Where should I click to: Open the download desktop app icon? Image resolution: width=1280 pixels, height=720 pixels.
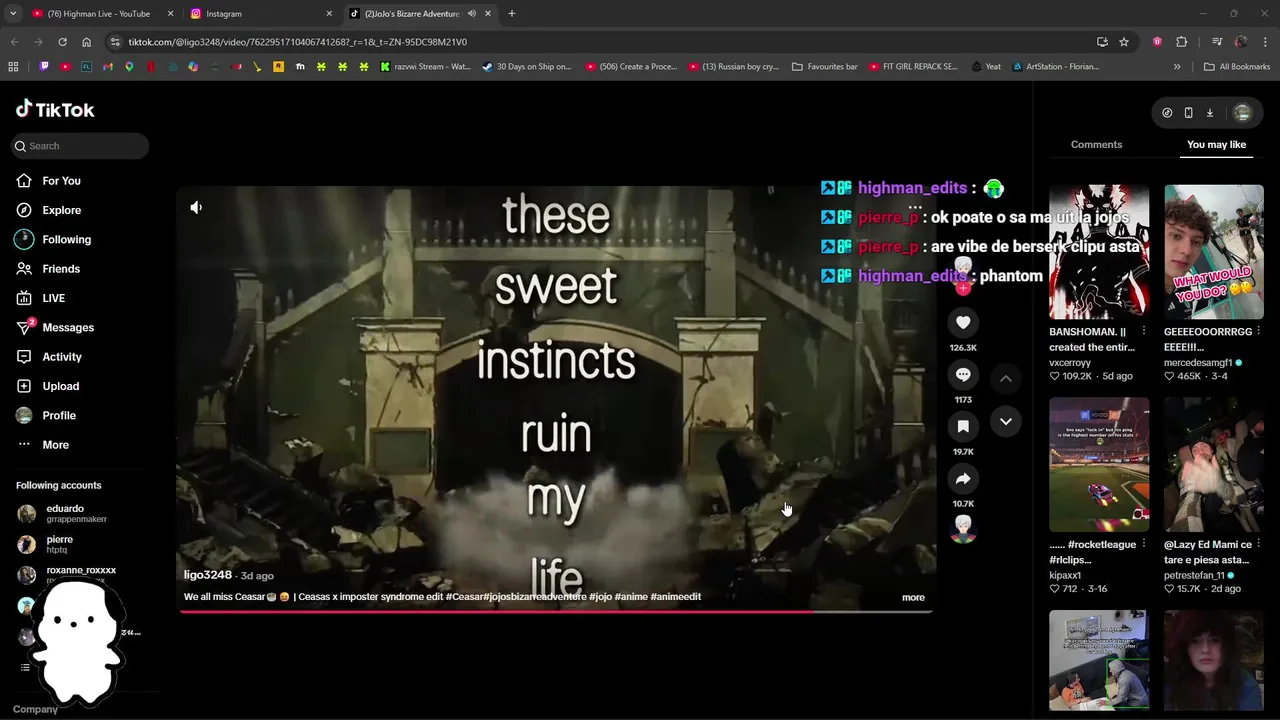[1209, 113]
